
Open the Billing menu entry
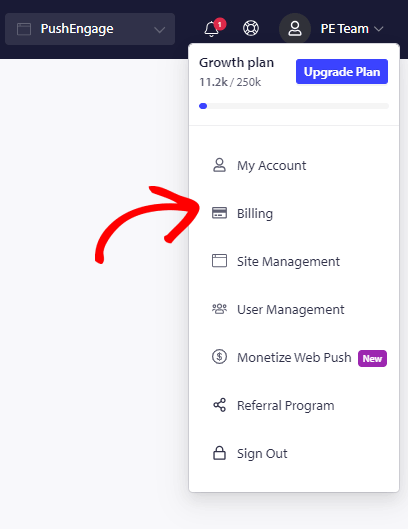point(294,213)
